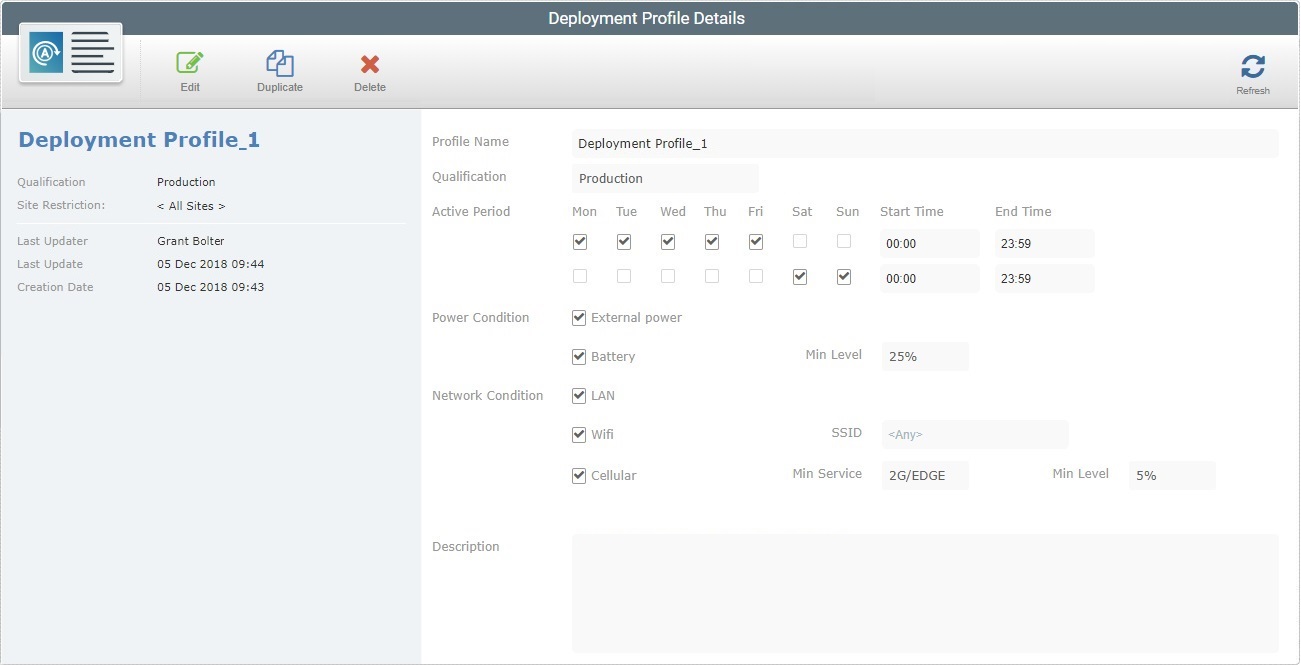Toggle the Cellular network condition checkbox
Screen dimensions: 1301x665
pos(578,475)
